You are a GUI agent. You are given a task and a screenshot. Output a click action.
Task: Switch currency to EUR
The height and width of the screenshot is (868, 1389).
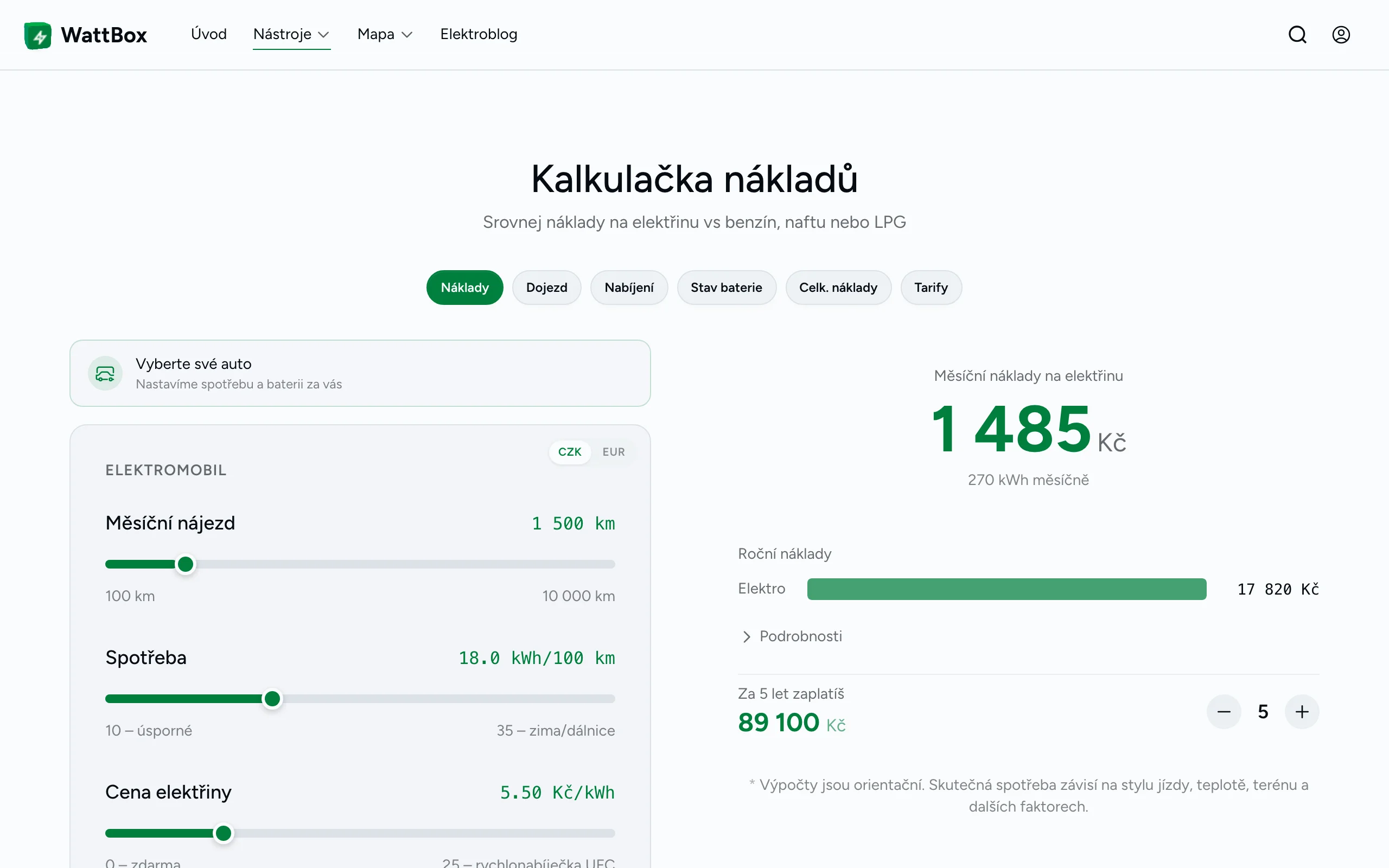[x=613, y=452]
